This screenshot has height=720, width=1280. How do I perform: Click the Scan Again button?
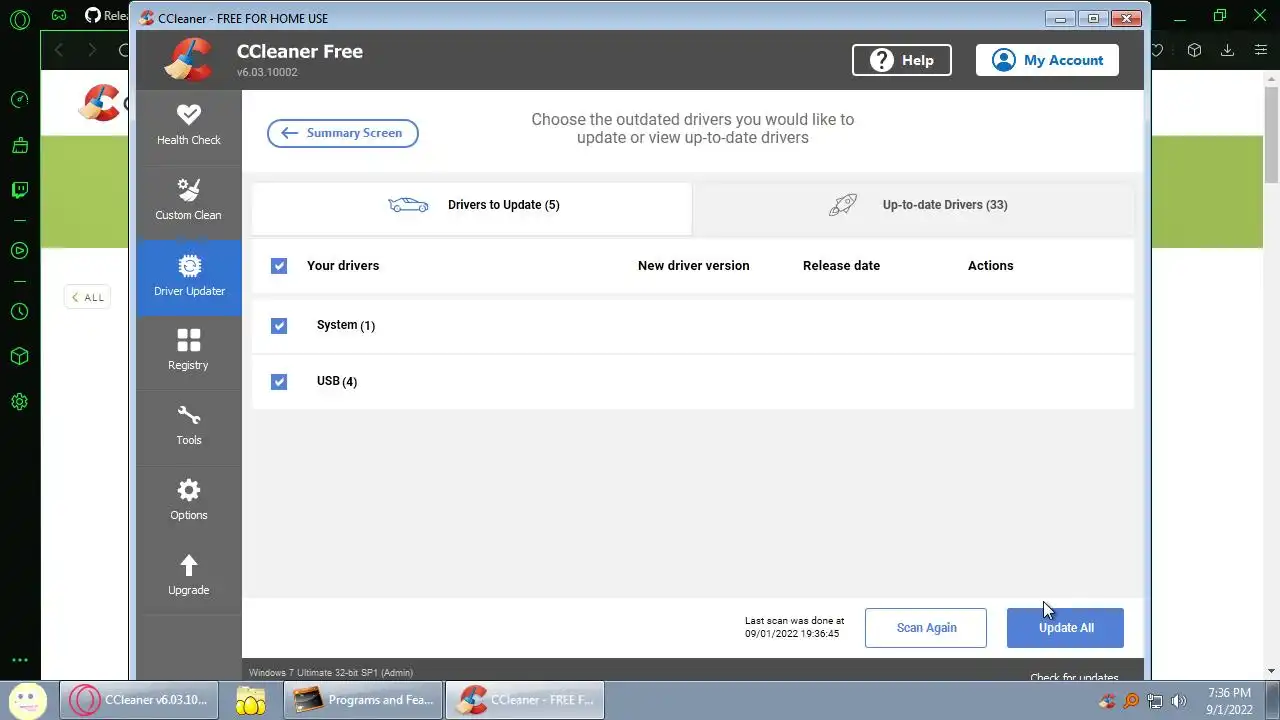tap(926, 628)
